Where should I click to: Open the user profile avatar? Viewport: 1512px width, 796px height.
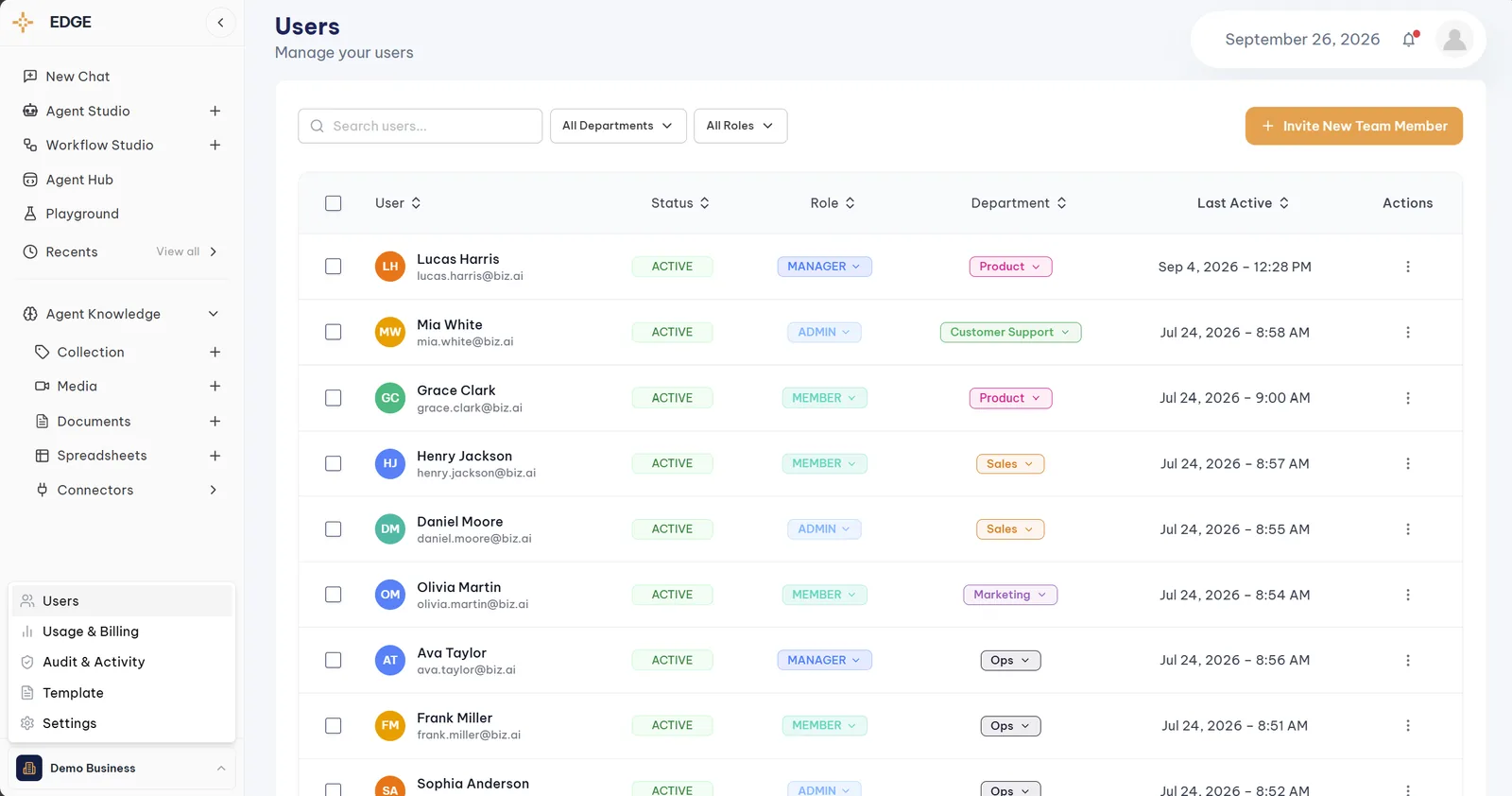(1454, 40)
